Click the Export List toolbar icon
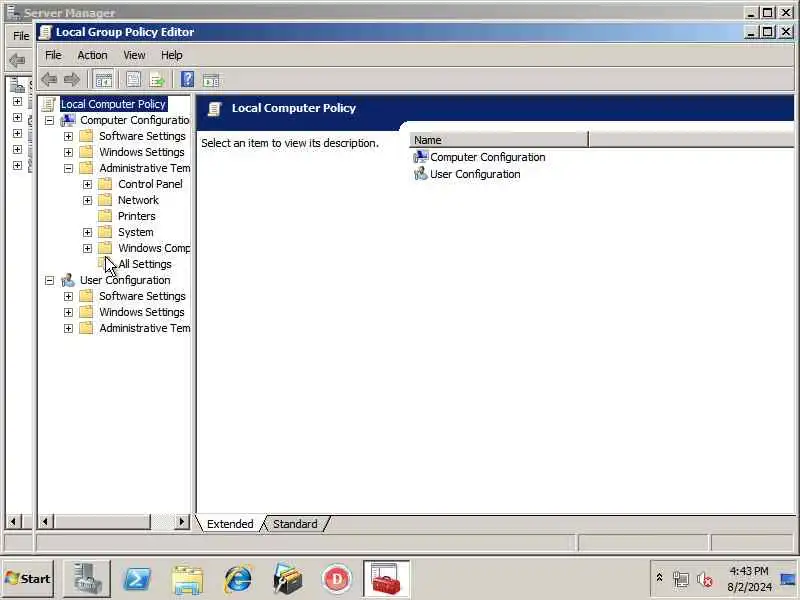Viewport: 800px width, 600px height. [x=157, y=80]
